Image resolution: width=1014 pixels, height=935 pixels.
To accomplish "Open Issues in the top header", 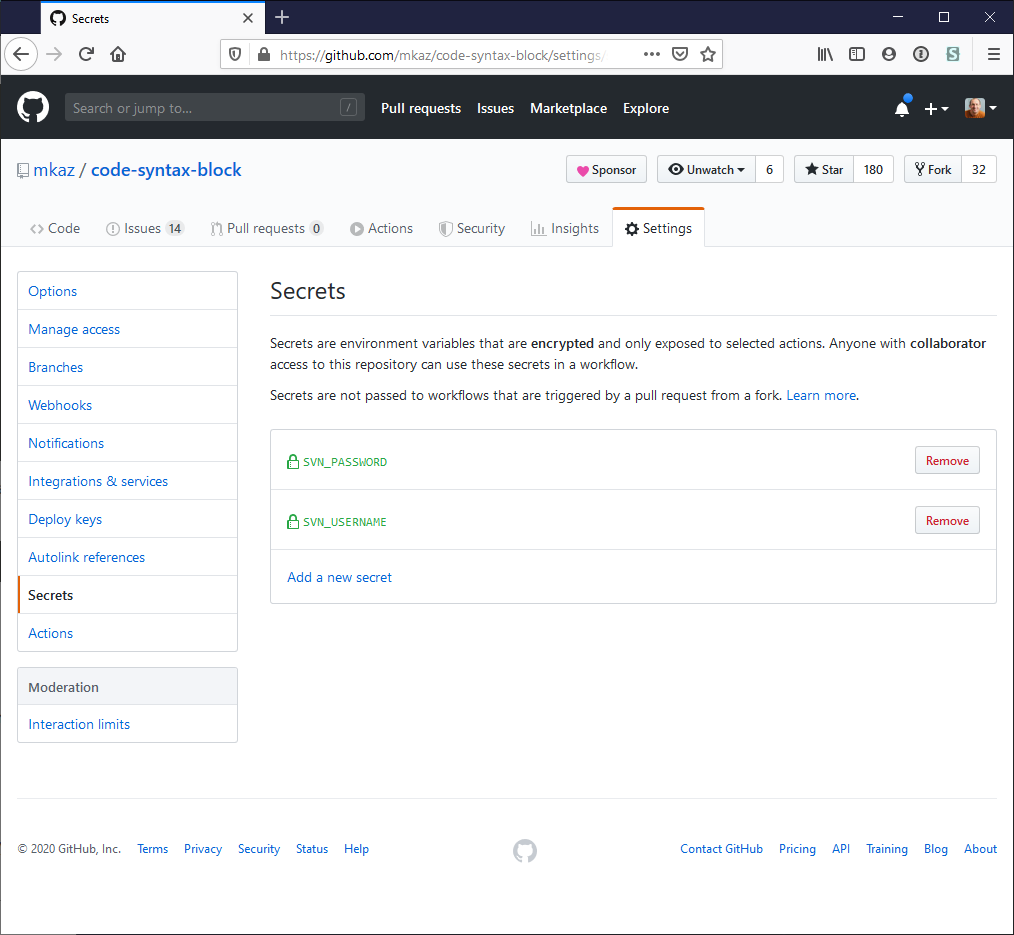I will [x=495, y=109].
